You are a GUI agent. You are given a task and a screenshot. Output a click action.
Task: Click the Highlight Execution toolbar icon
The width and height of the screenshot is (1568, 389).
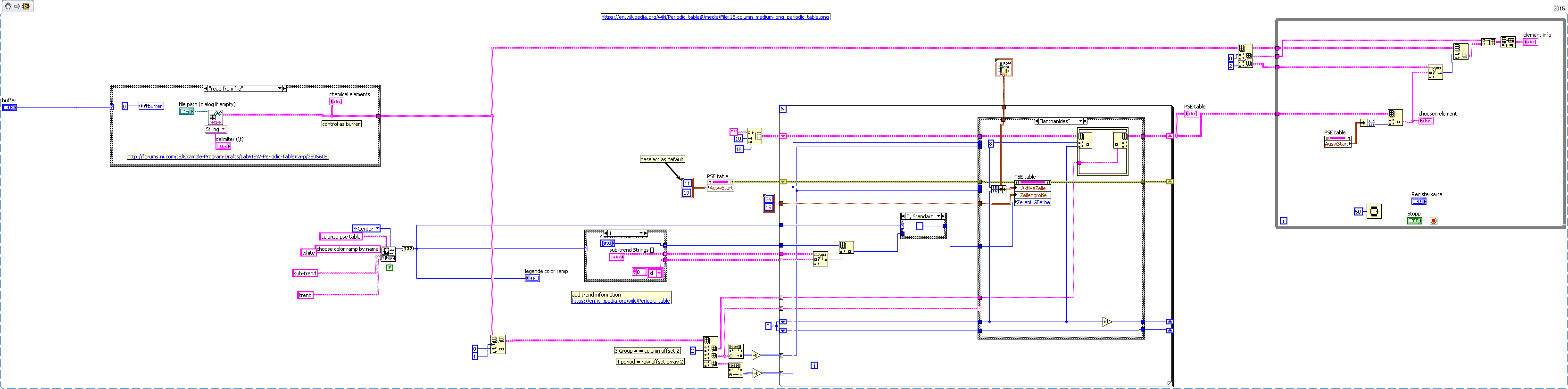26,6
